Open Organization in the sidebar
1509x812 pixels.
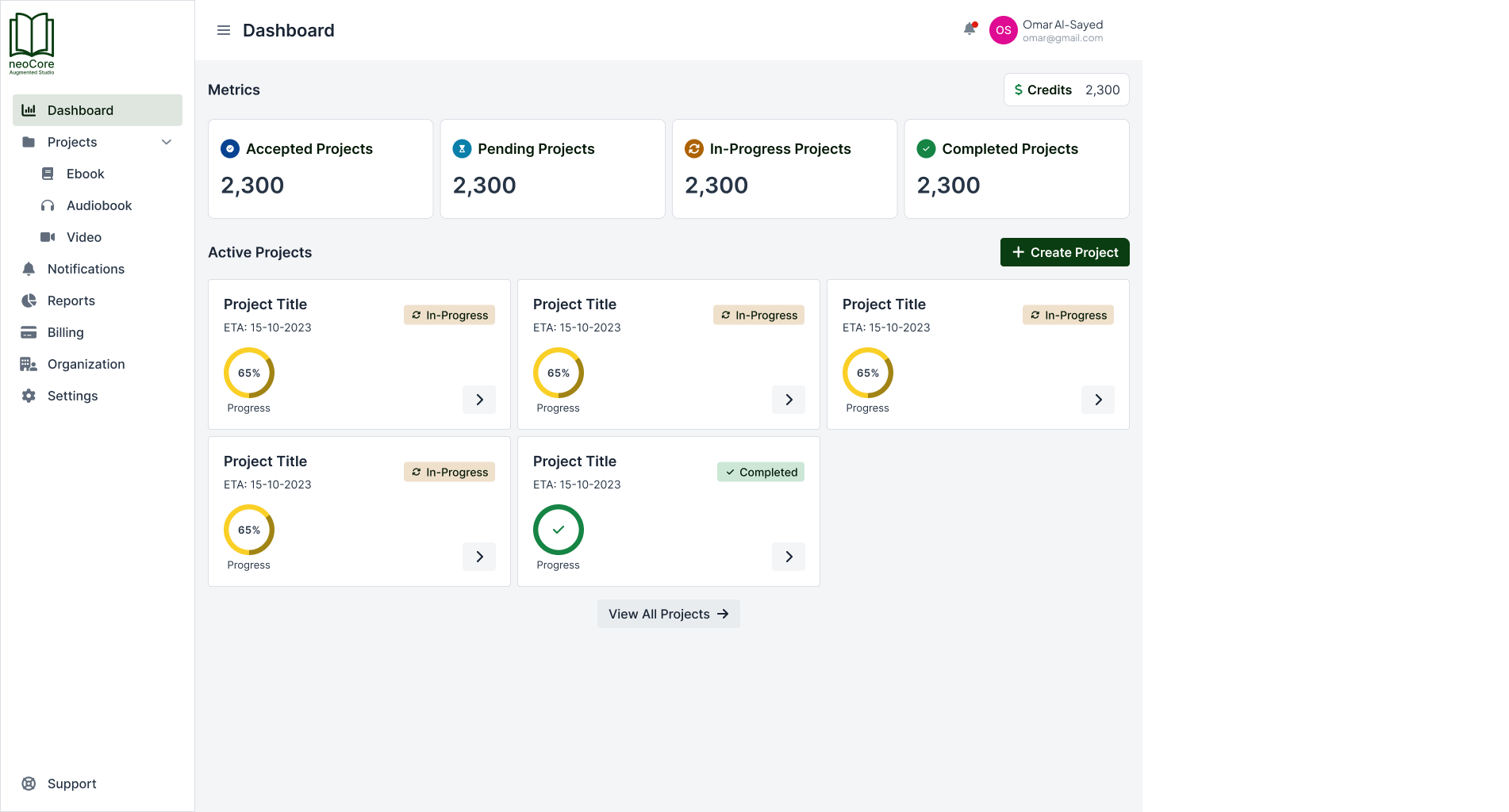[x=86, y=364]
